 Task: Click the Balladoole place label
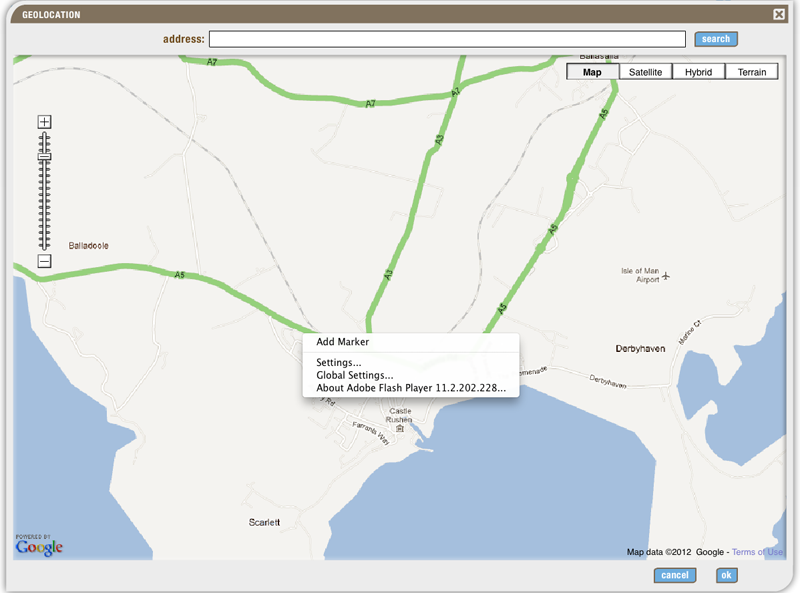point(89,245)
